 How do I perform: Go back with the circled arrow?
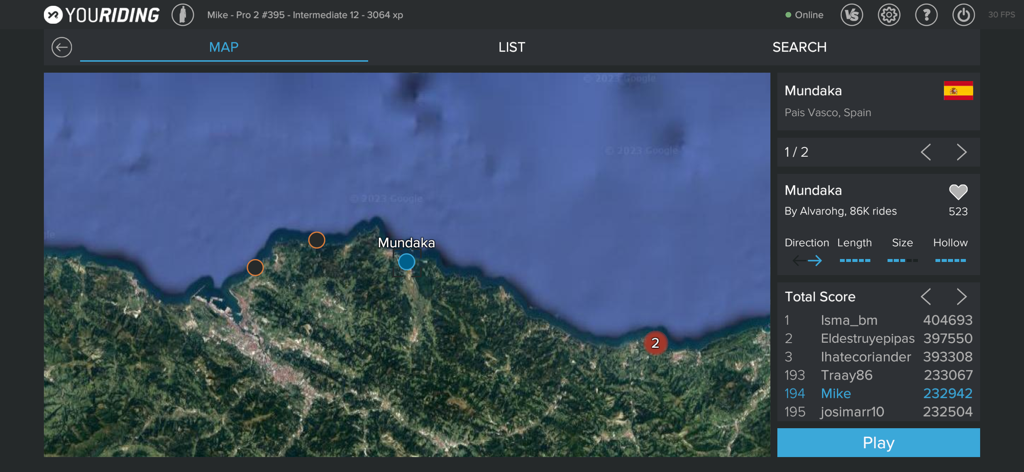61,47
